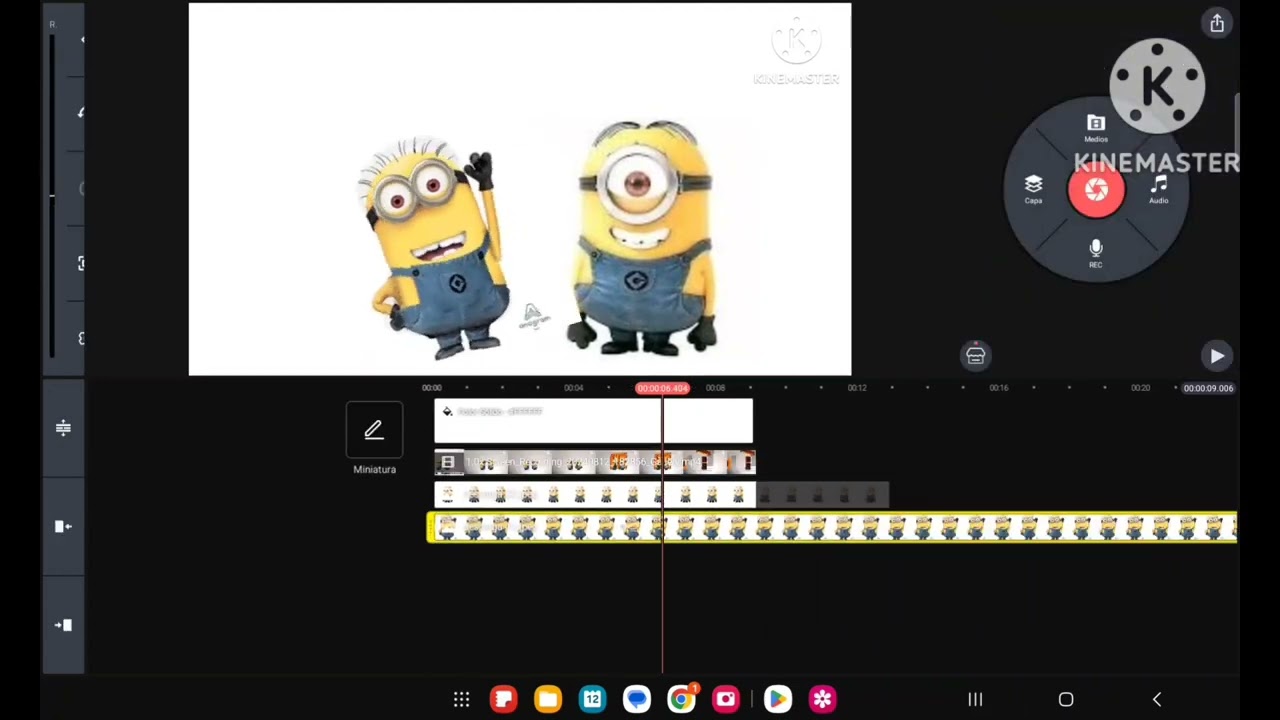Screen dimensions: 1280x720
Task: Tap Android home button
Action: 1066,700
